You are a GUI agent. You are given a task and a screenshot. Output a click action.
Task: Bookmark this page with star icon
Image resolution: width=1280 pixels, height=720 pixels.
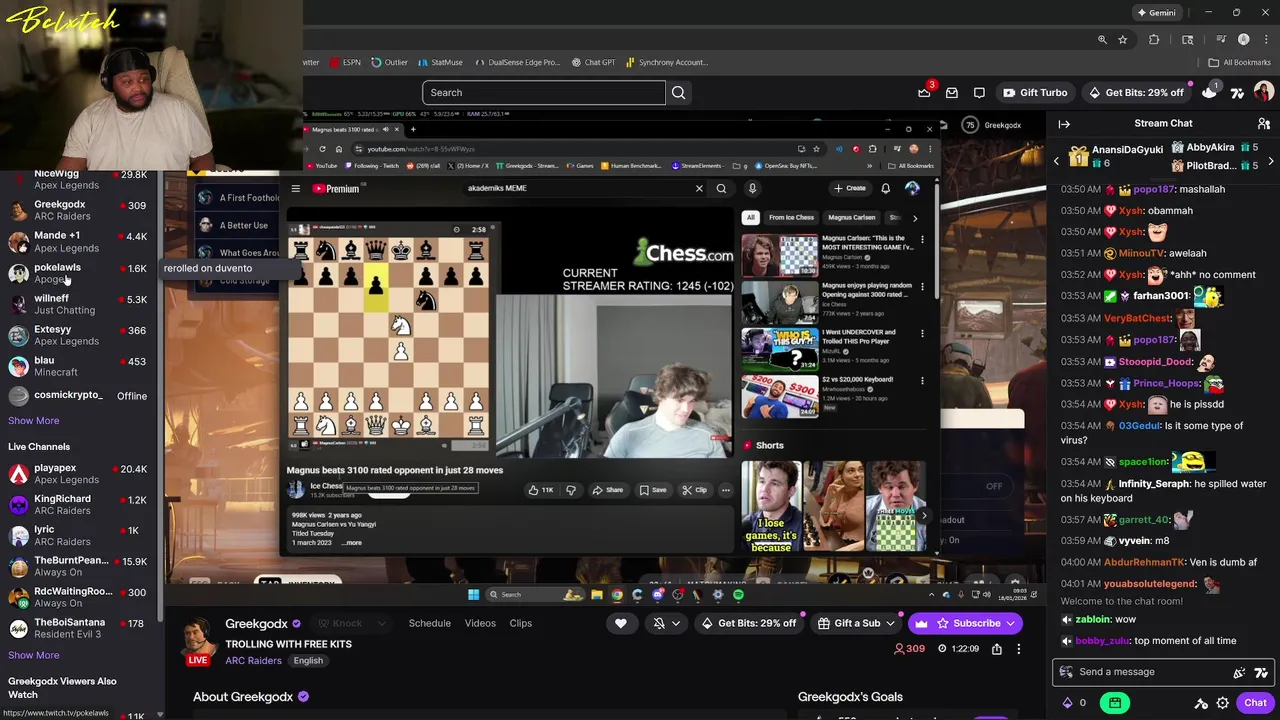click(x=1123, y=39)
